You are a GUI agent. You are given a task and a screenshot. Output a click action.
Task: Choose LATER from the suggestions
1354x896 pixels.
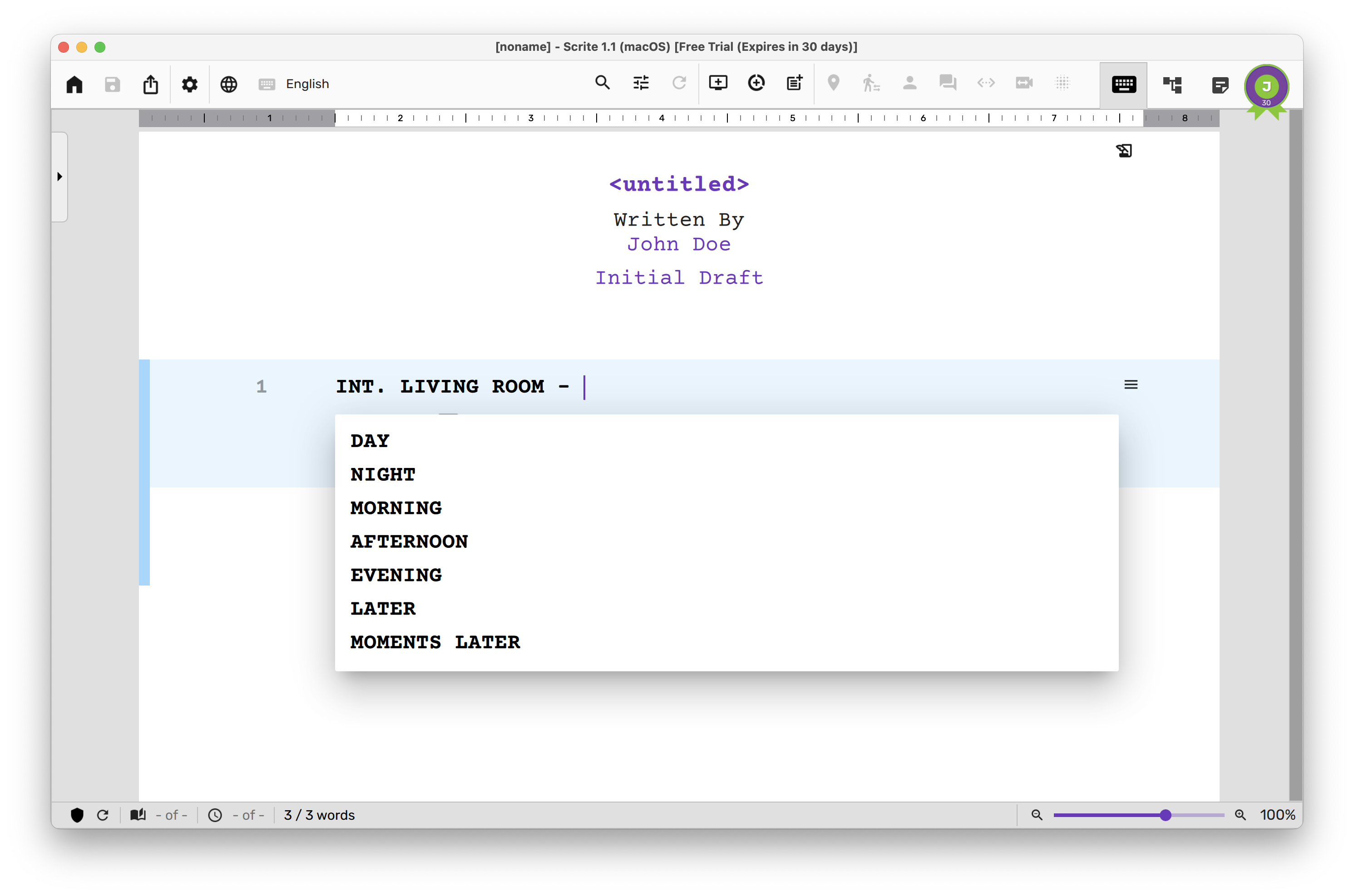[x=726, y=609]
